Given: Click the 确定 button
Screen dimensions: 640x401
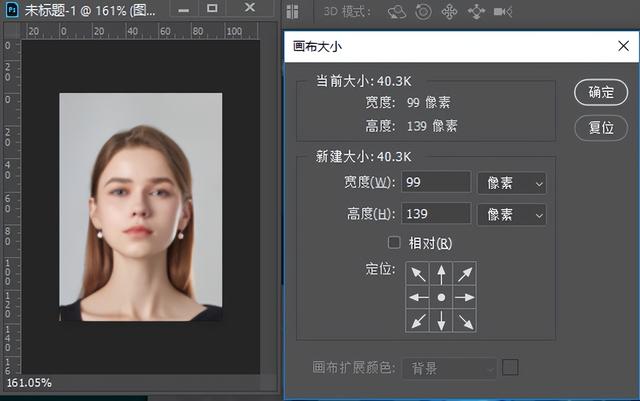Looking at the screenshot, I should [601, 92].
